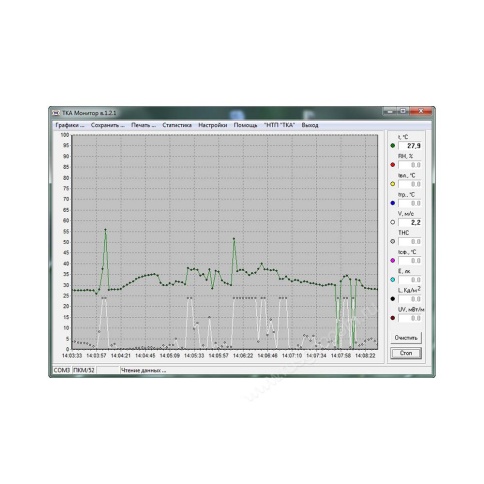The height and width of the screenshot is (484, 484).
Task: Toggle the red RH % indicator
Action: (393, 165)
